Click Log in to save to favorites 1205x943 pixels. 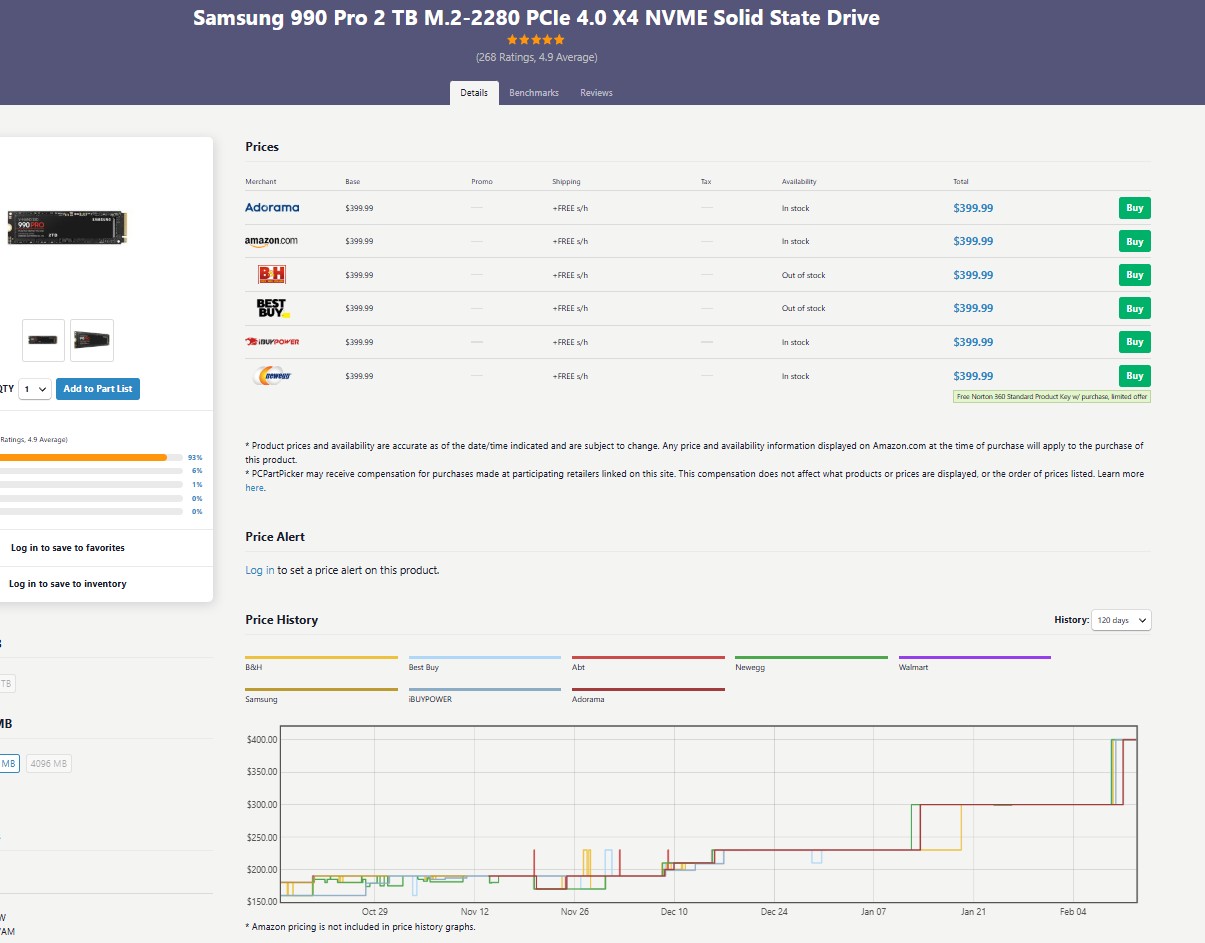68,548
